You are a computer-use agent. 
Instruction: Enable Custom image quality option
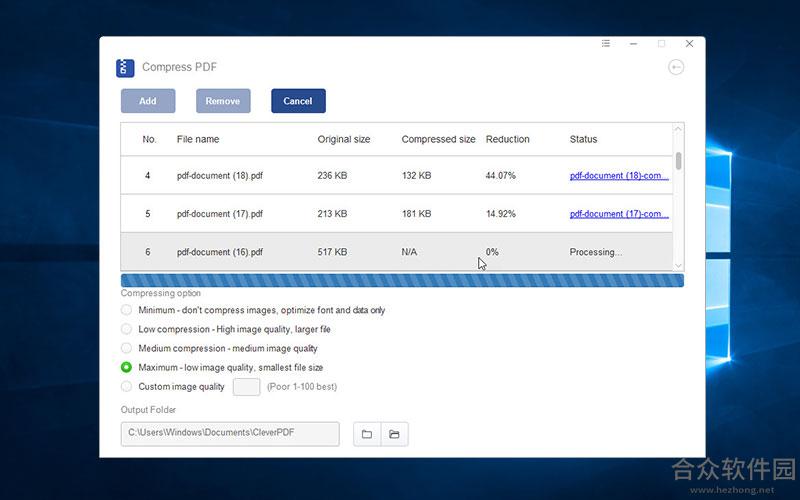(127, 386)
